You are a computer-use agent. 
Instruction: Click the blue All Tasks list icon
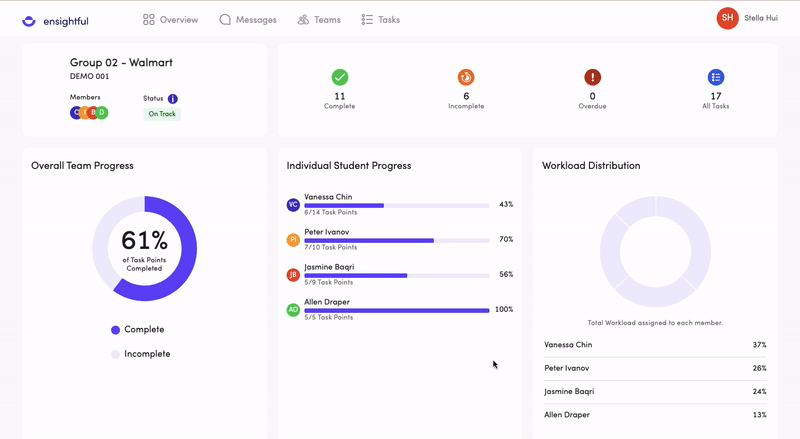point(716,77)
